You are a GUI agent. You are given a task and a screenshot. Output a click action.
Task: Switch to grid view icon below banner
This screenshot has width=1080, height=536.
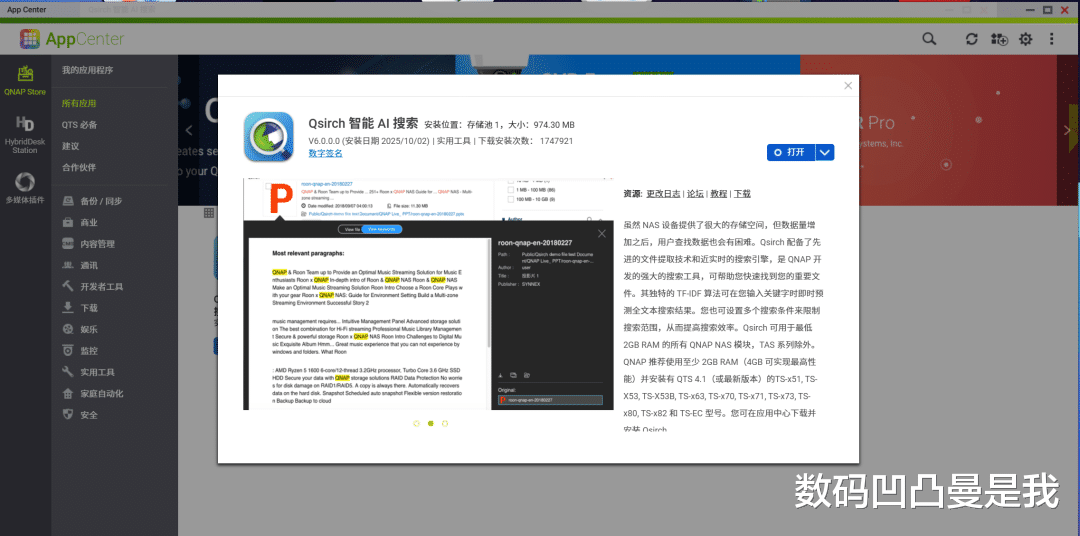coord(209,213)
